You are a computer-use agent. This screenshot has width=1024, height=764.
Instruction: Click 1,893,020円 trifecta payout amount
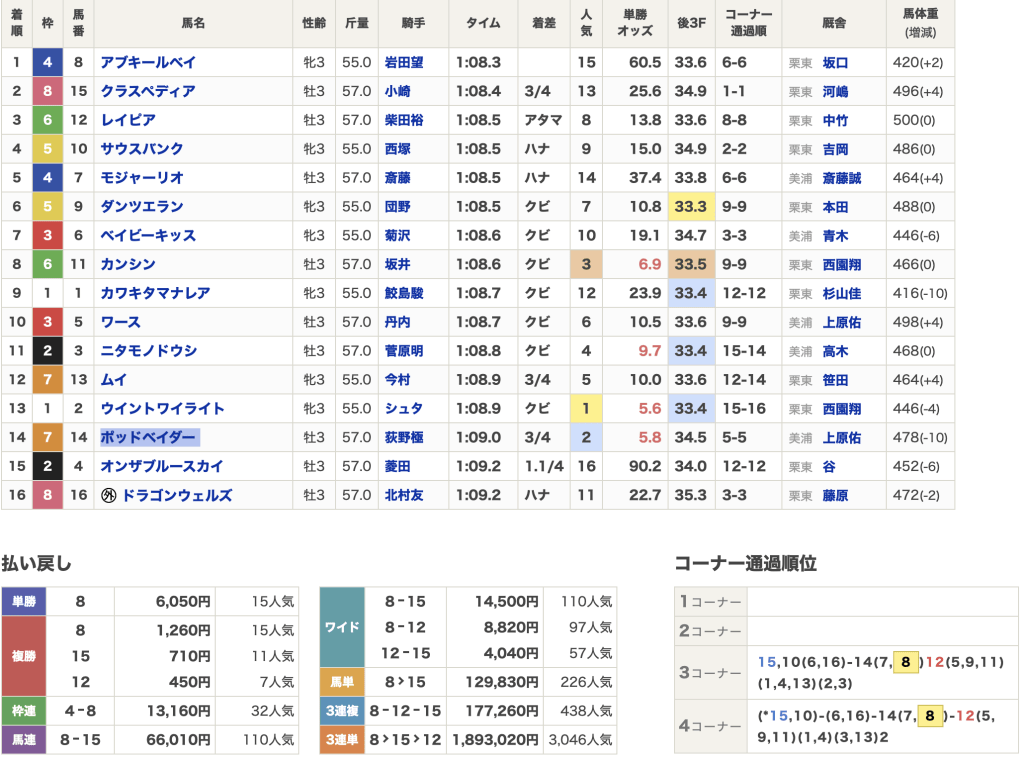(496, 739)
